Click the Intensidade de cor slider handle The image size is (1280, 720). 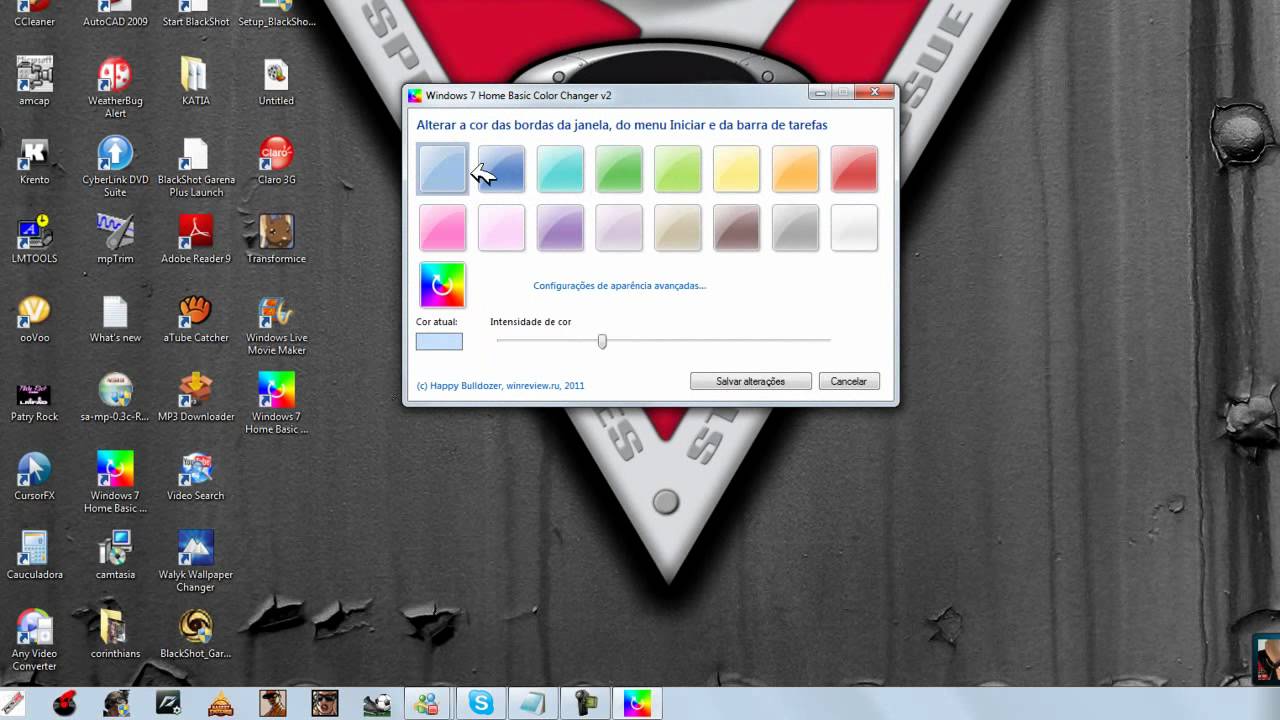point(602,341)
